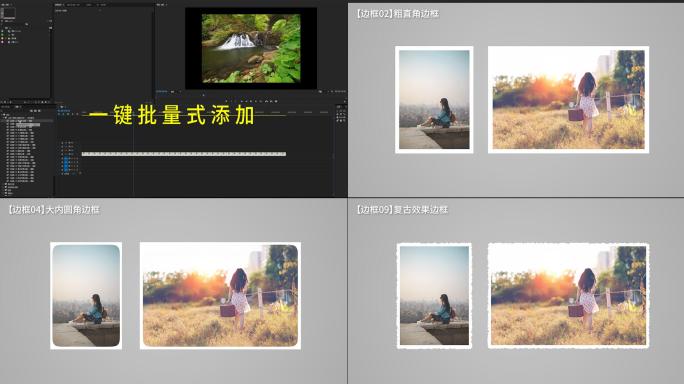This screenshot has width=684, height=384.
Task: Click the 【边框04】大内圆角边框 label
Action: (x=54, y=210)
